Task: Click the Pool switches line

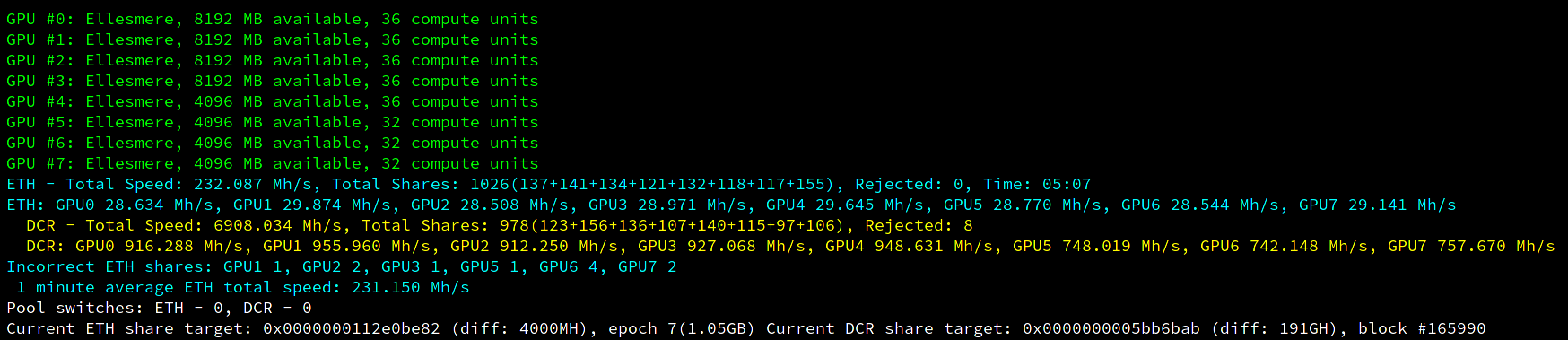Action: pos(159,308)
